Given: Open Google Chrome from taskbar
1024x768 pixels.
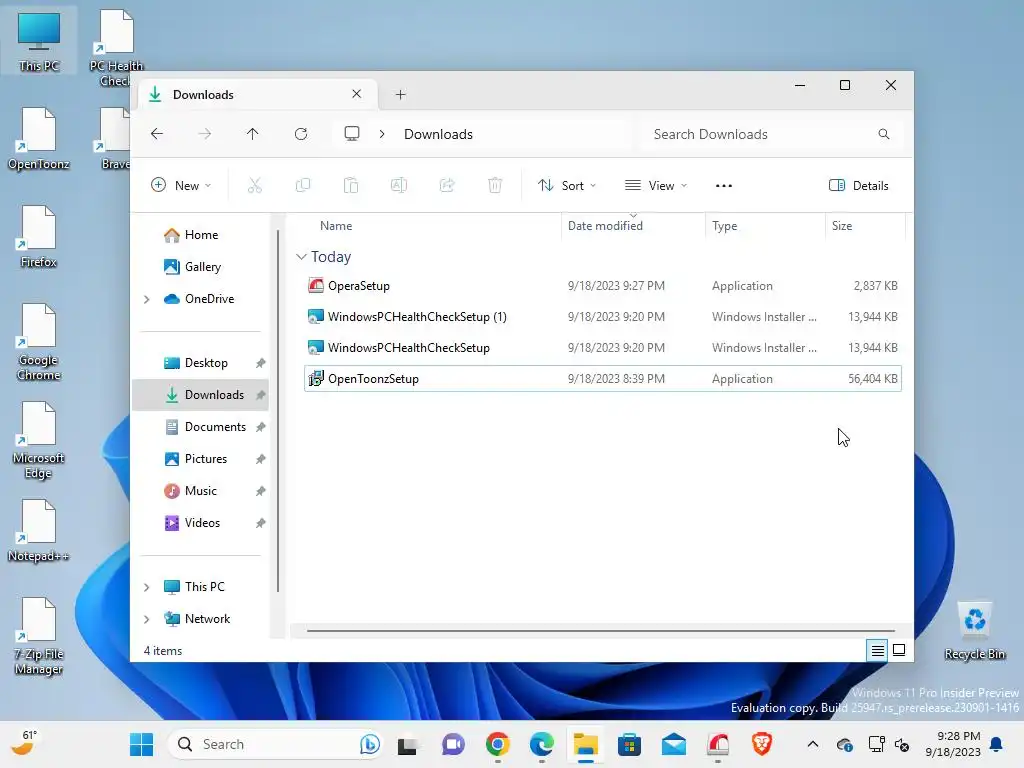Looking at the screenshot, I should 498,744.
